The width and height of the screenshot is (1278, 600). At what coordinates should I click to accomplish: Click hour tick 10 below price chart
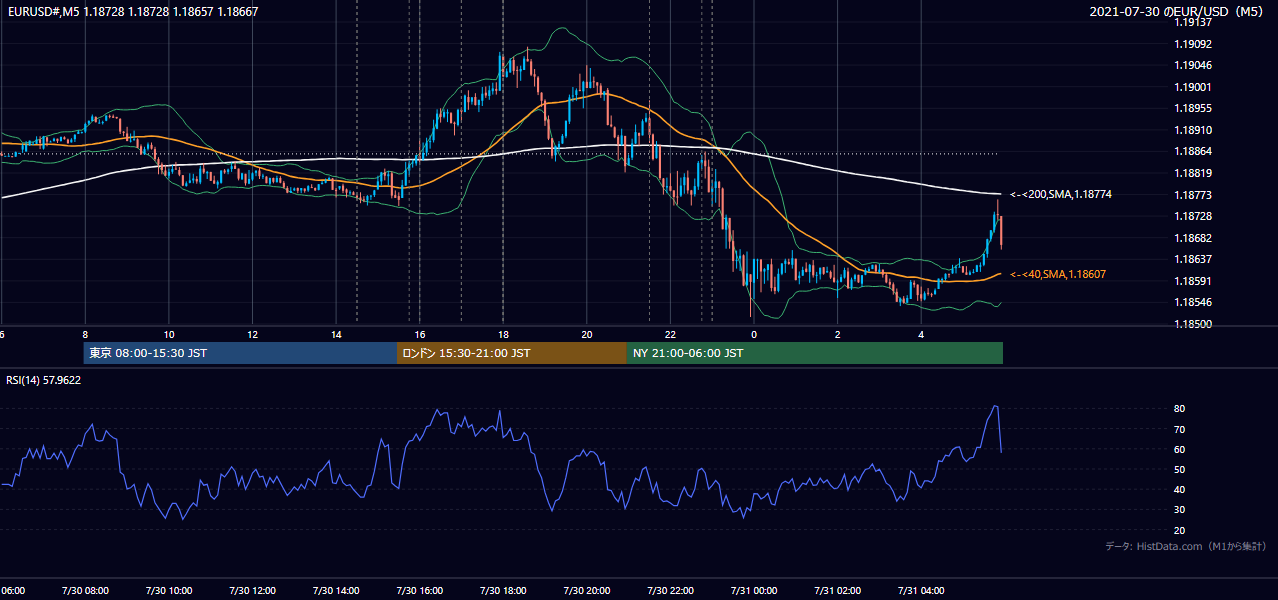(169, 334)
